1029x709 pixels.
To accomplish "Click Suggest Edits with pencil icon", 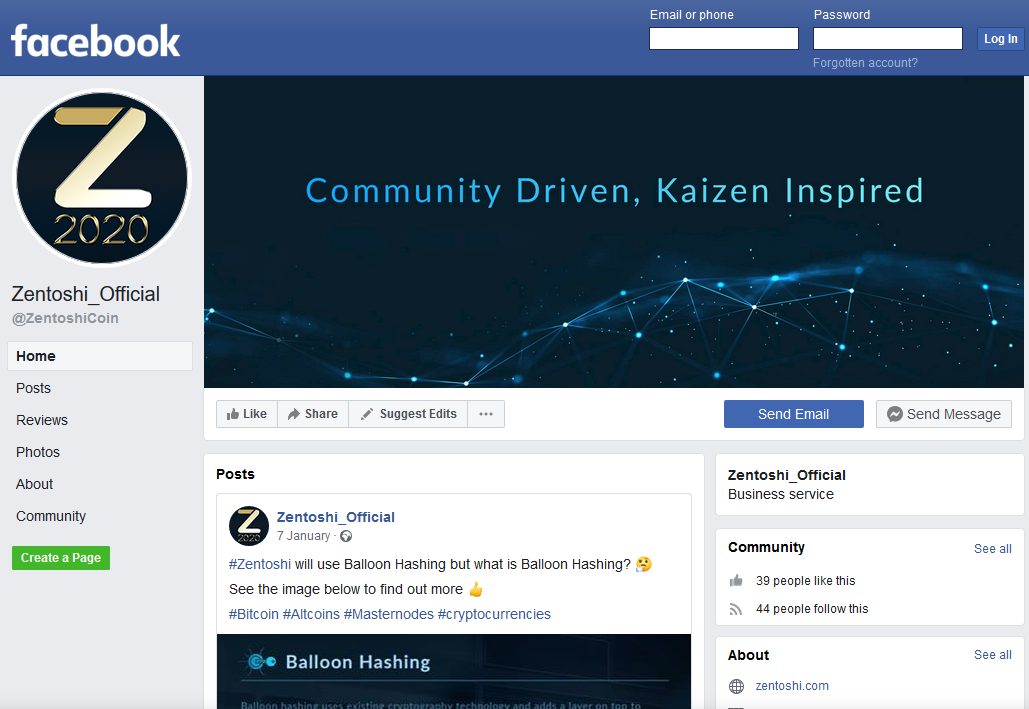I will pyautogui.click(x=408, y=414).
